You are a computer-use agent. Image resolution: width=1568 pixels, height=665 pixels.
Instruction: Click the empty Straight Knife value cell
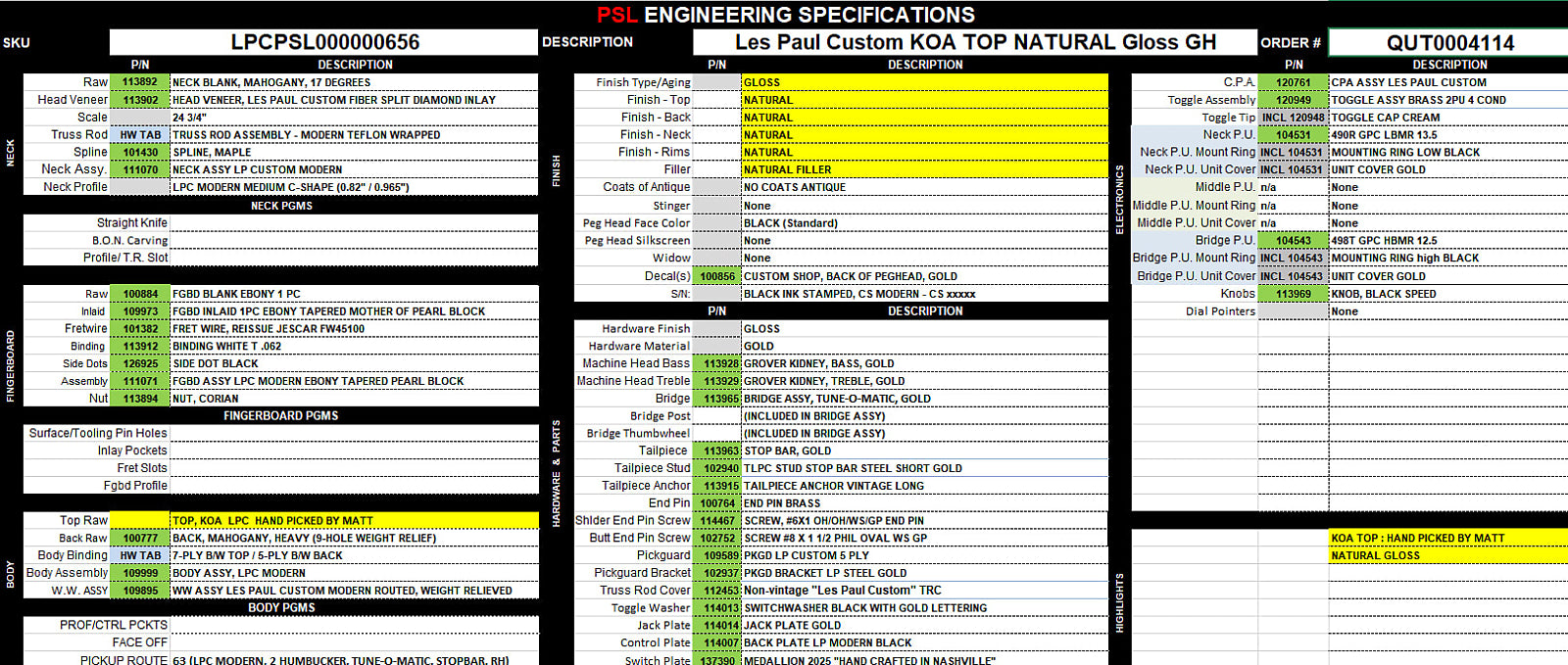354,223
